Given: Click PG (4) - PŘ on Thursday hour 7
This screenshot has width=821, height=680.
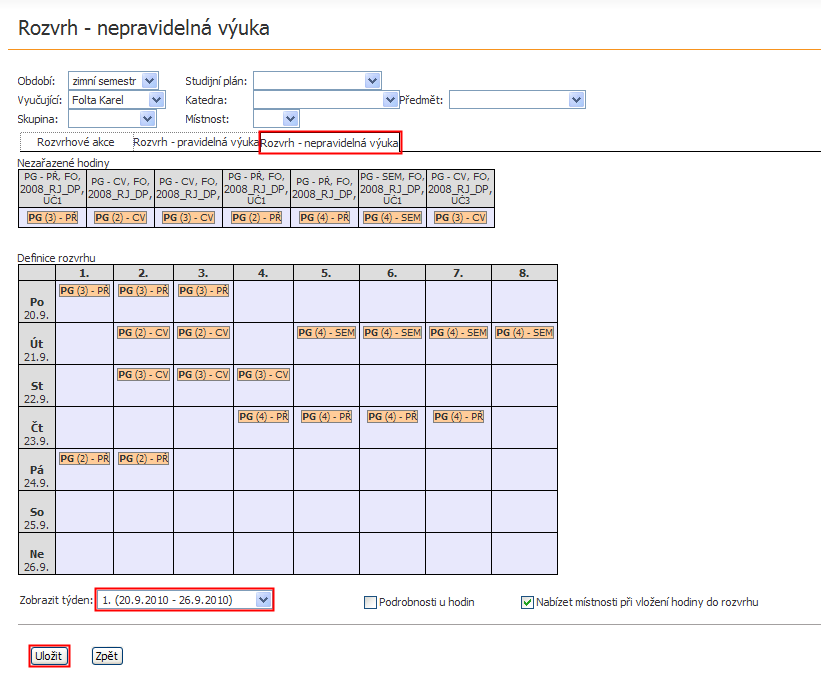Looking at the screenshot, I should click(459, 417).
